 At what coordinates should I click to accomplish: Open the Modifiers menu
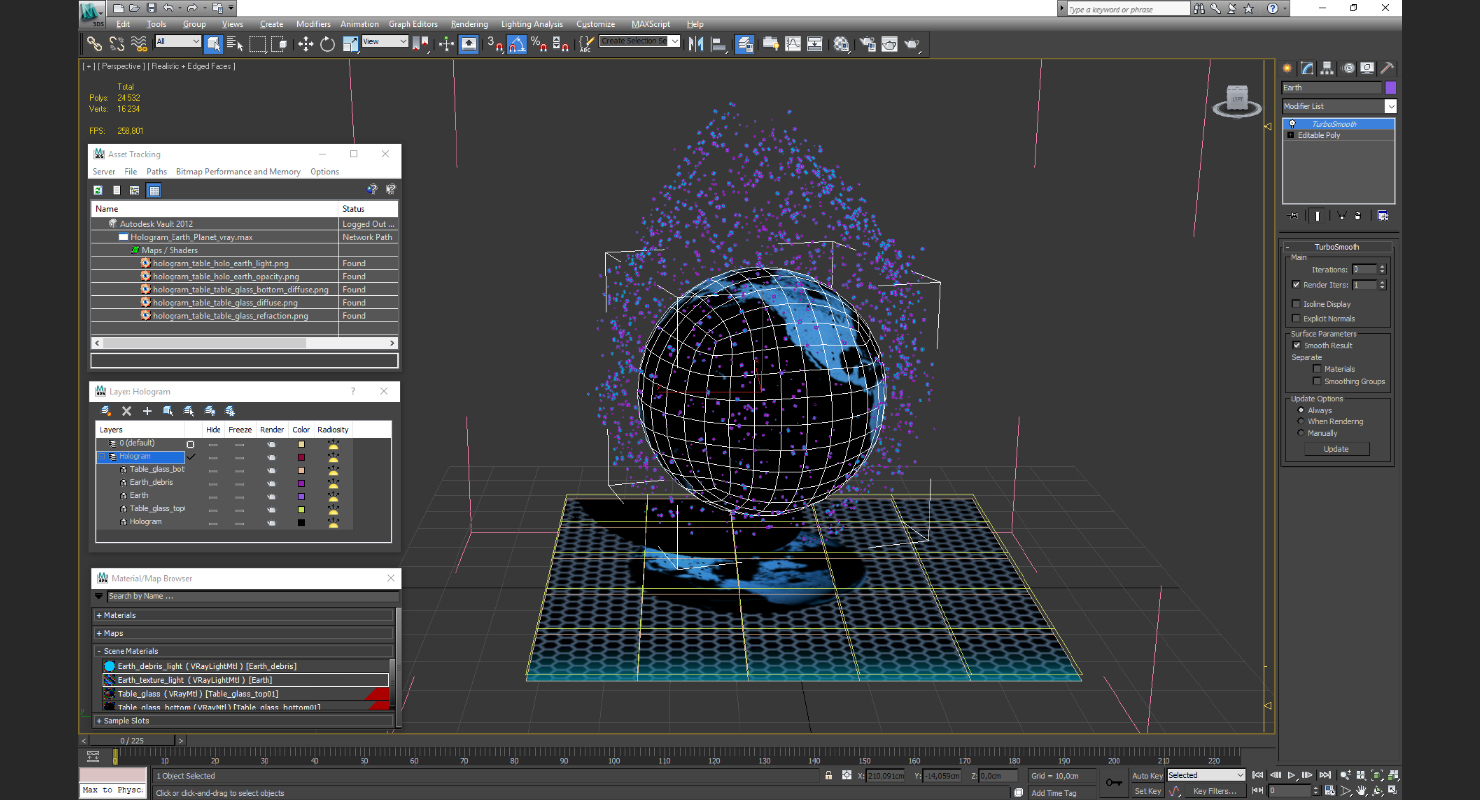(313, 24)
